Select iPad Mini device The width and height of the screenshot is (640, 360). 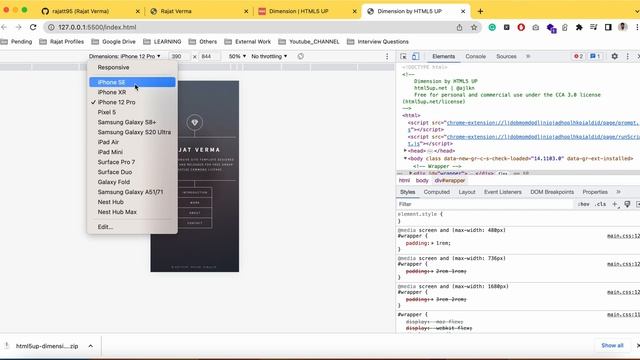click(132, 152)
